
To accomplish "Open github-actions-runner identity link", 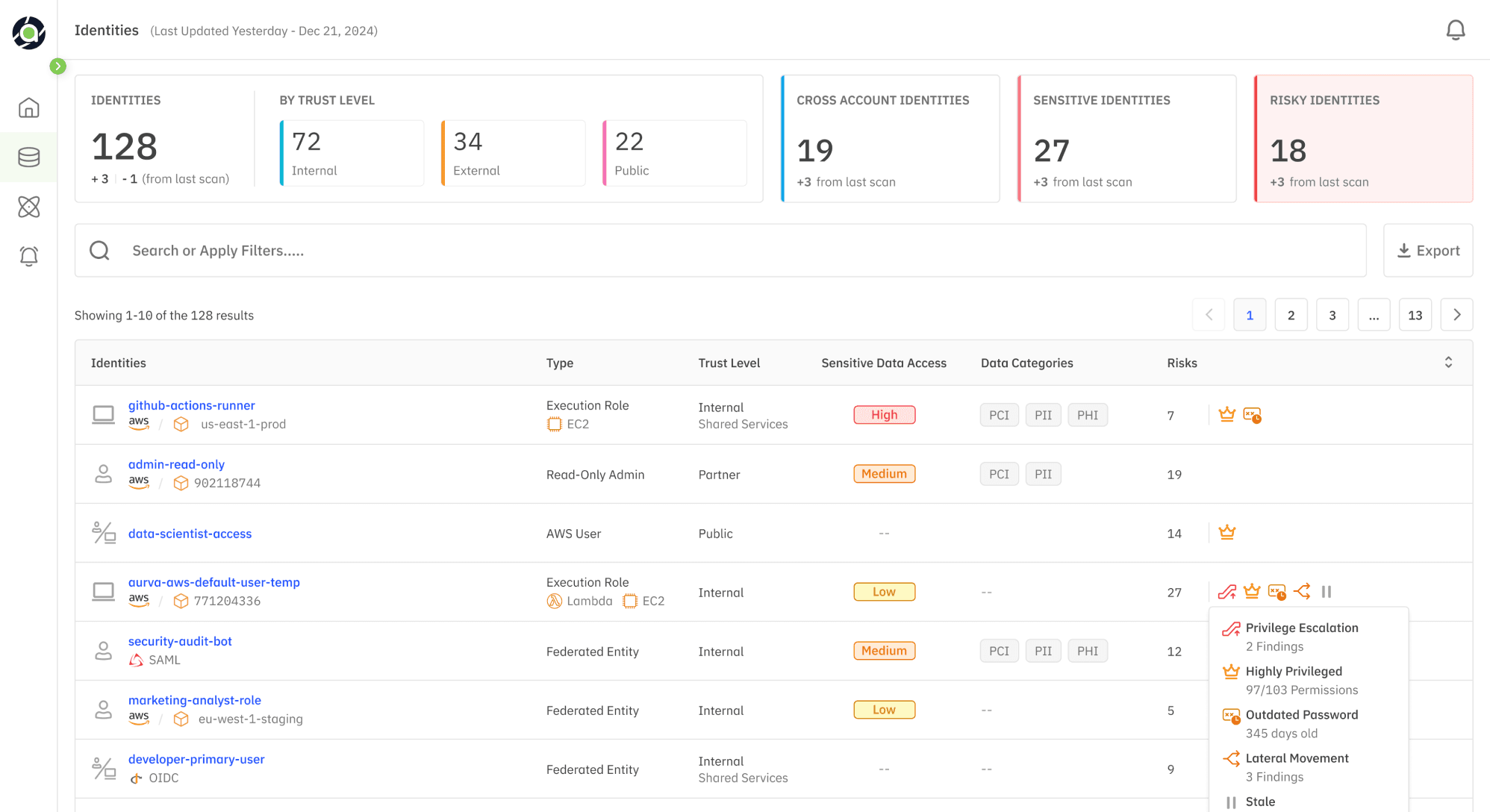I will 192,405.
